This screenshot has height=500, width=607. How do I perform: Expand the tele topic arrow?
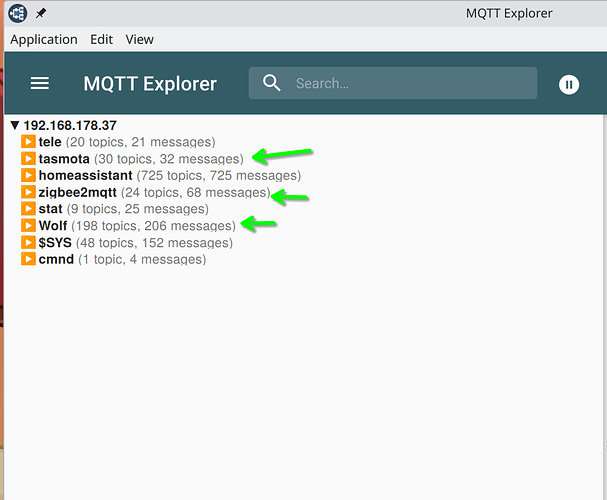(28, 142)
